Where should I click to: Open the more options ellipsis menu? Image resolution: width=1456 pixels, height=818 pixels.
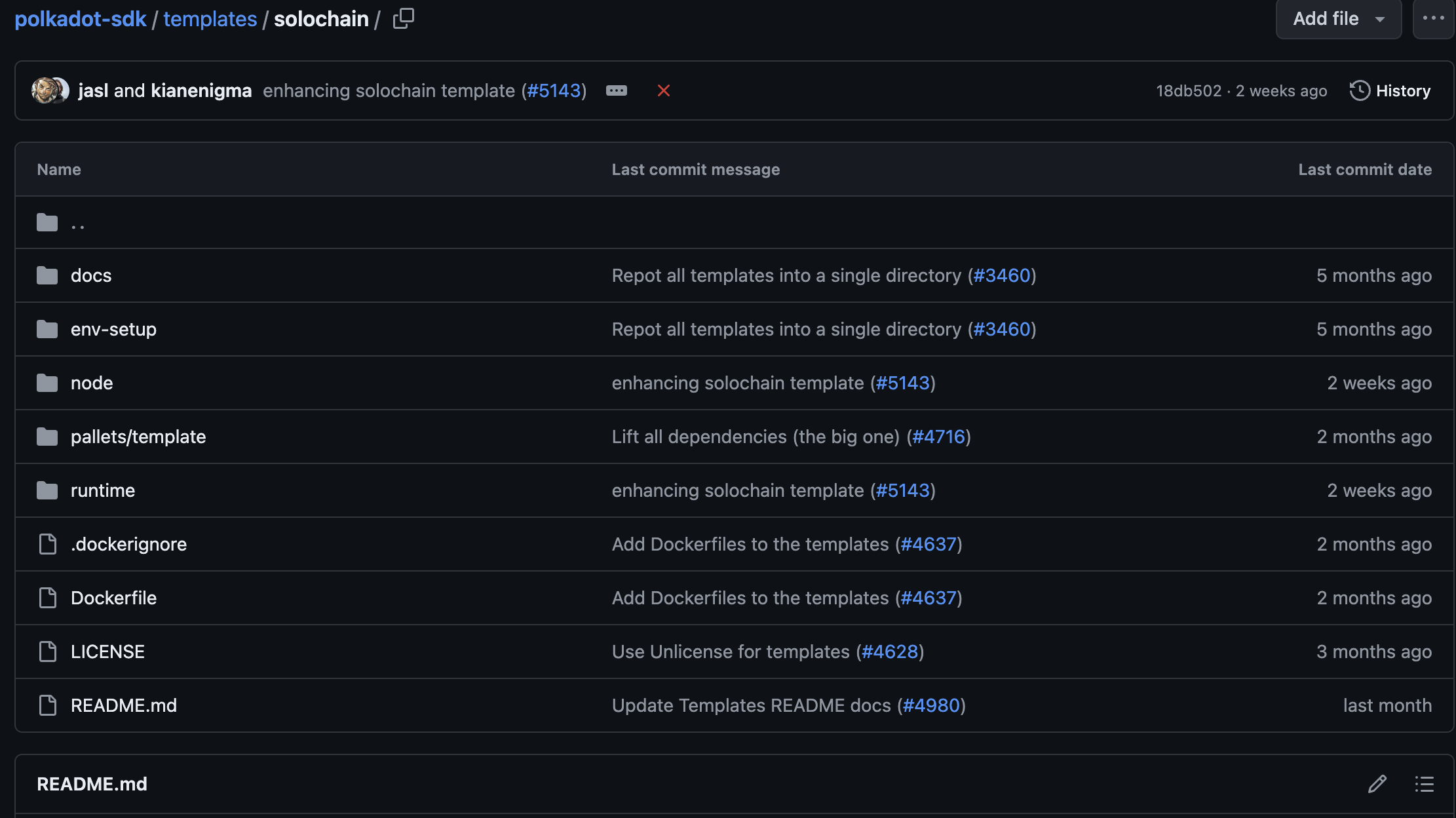click(x=1434, y=18)
